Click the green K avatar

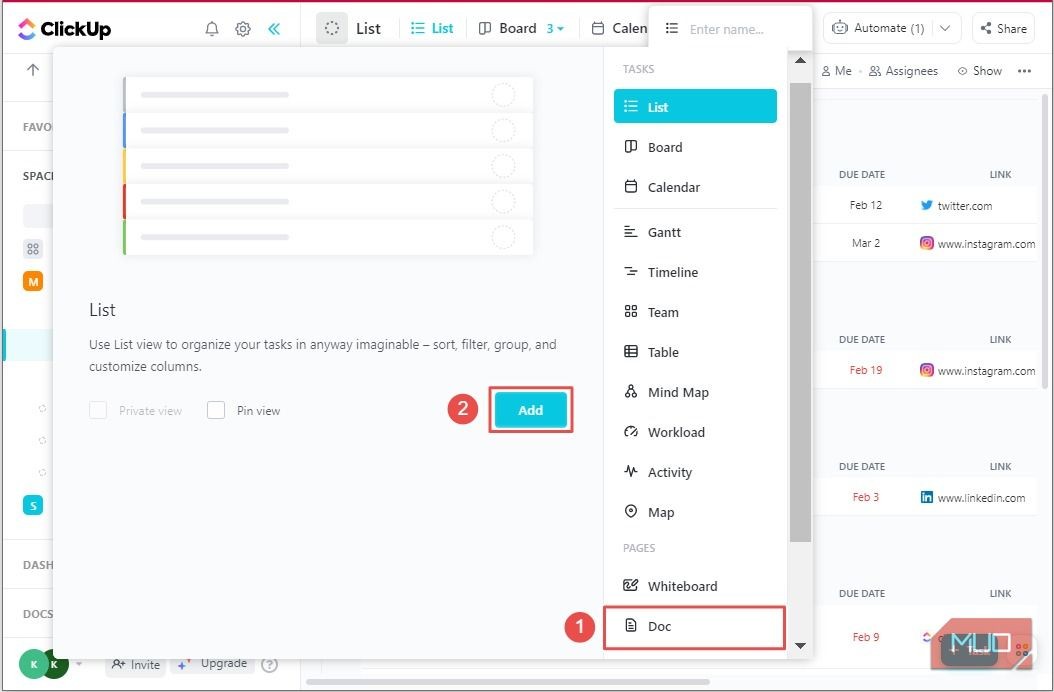34,664
